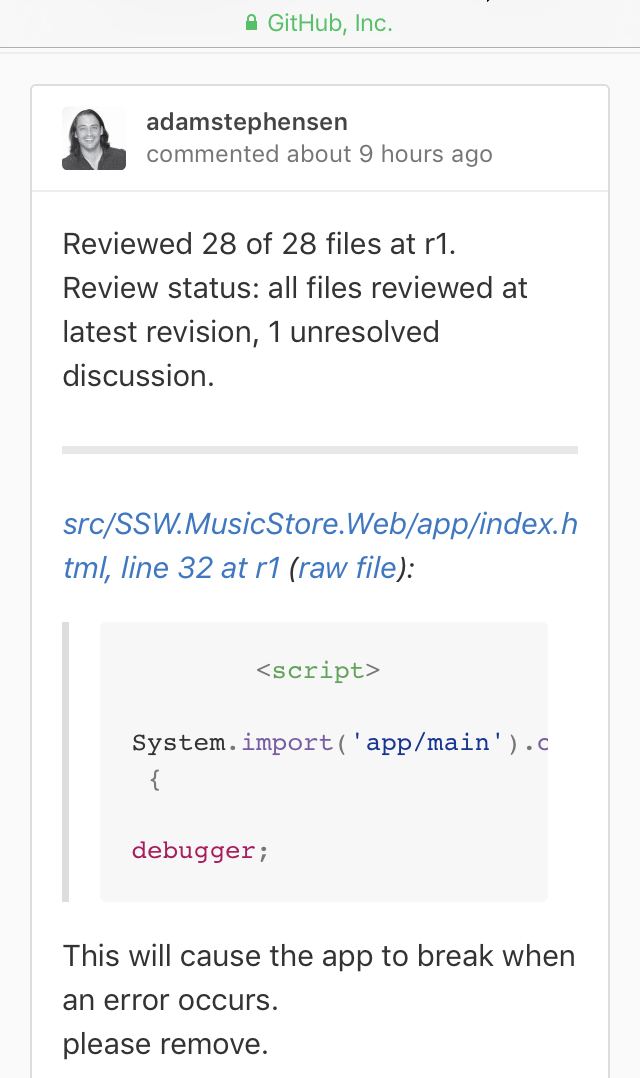Open the adamstephensen profile username link
The image size is (640, 1078).
click(x=247, y=122)
